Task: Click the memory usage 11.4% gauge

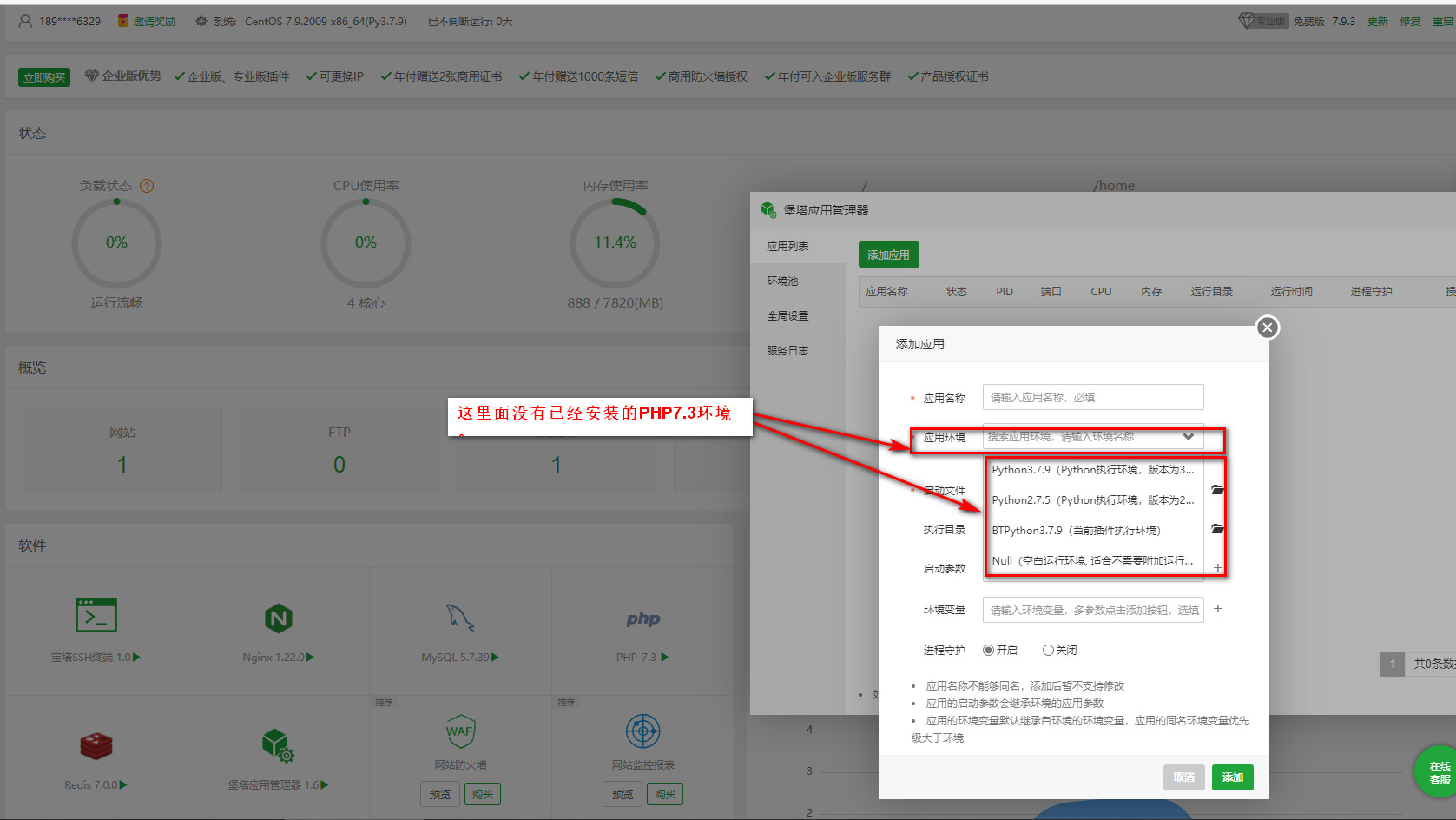Action: [x=615, y=242]
